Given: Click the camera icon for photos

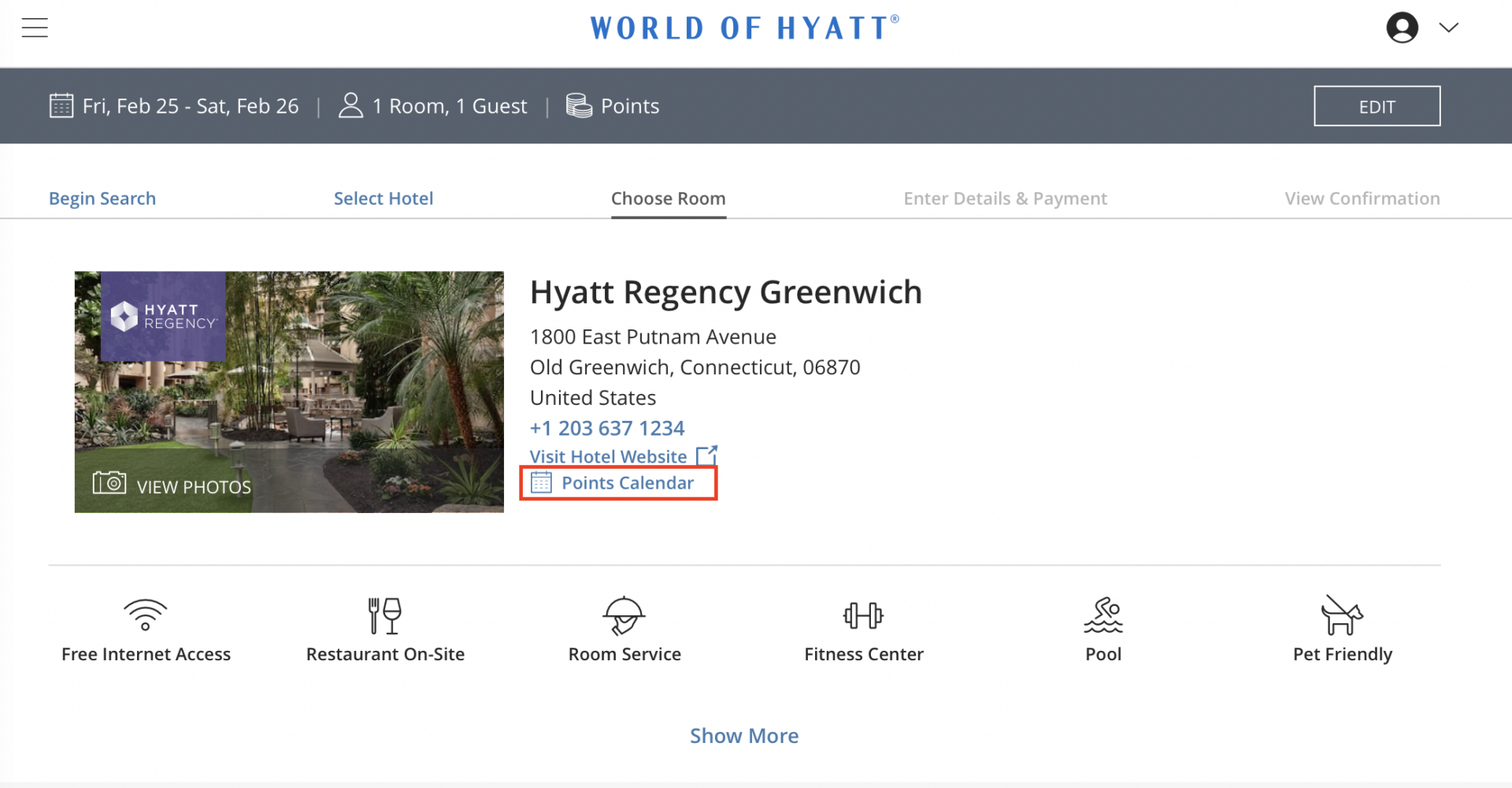Looking at the screenshot, I should (x=109, y=482).
